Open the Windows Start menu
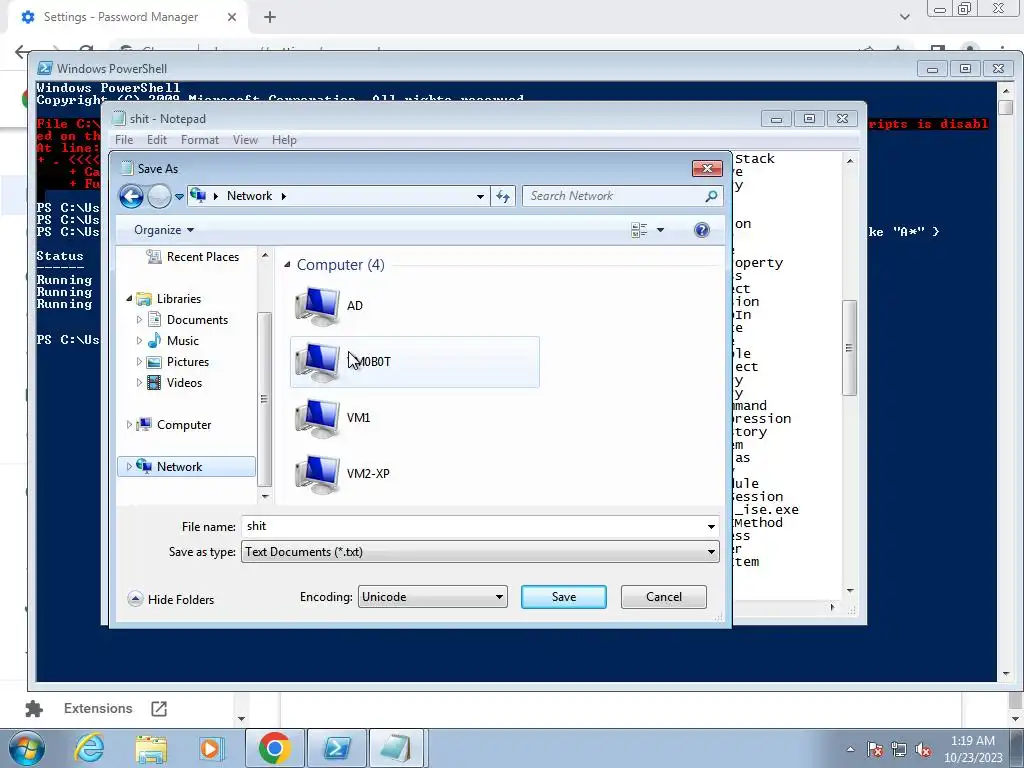This screenshot has height=768, width=1024. click(x=27, y=748)
